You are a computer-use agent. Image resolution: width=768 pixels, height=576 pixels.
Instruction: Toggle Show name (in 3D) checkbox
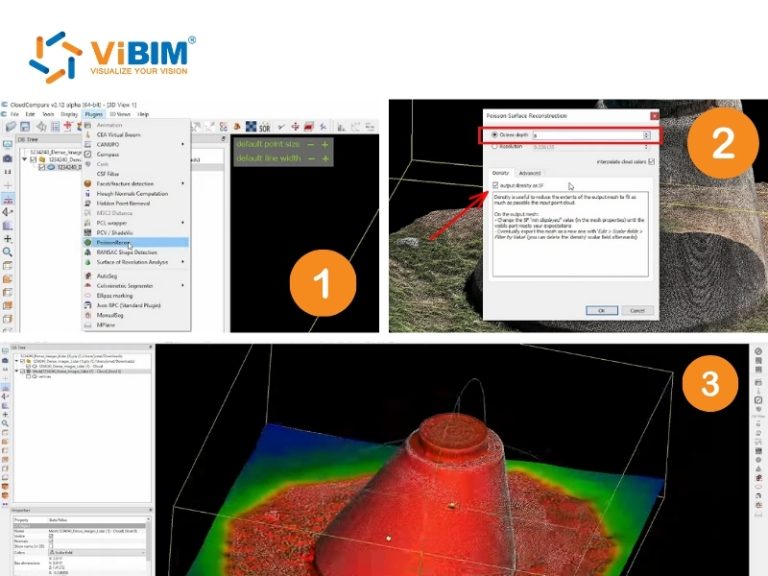(51, 546)
